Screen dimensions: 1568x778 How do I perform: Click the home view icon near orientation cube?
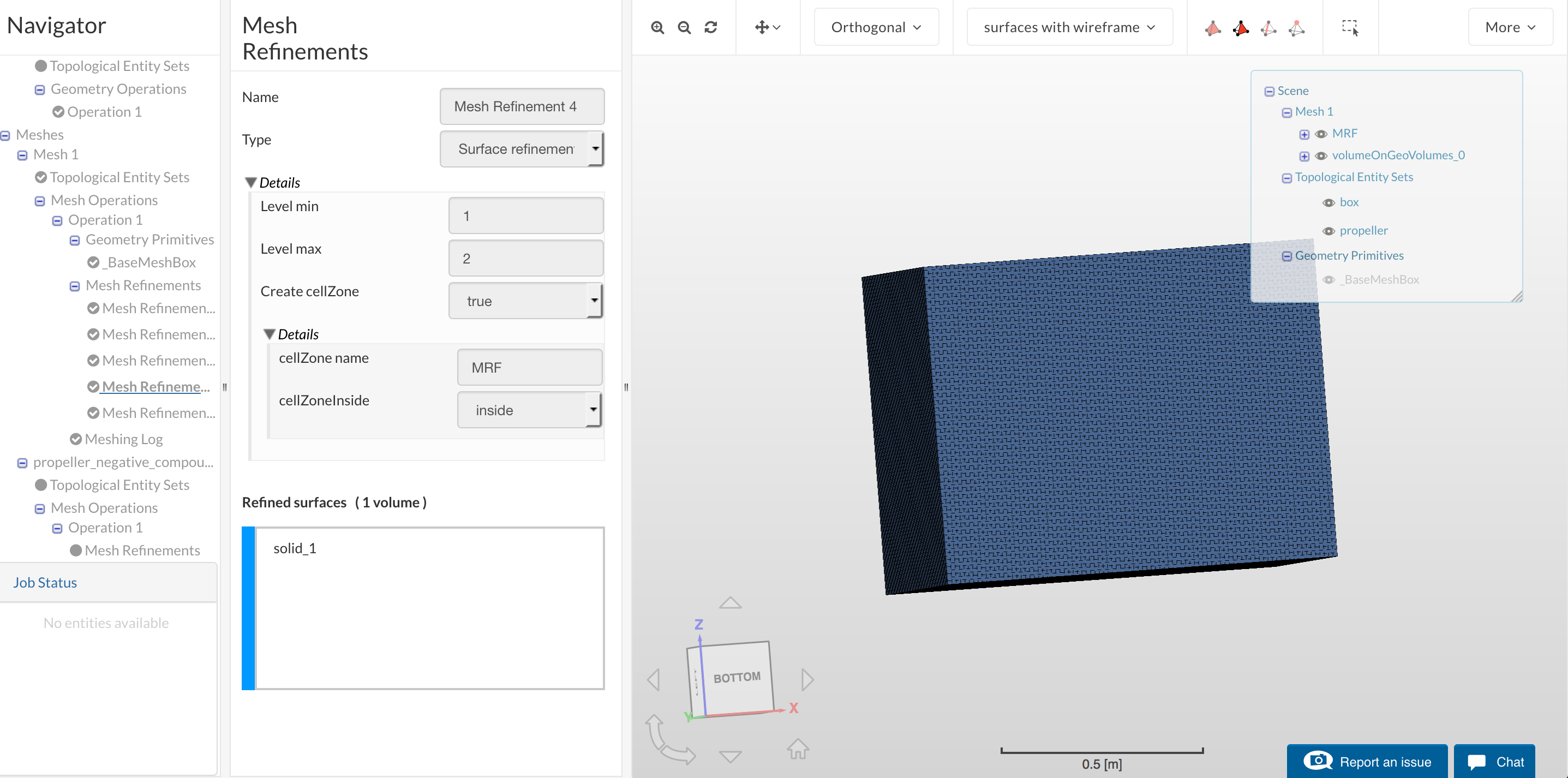tap(798, 749)
